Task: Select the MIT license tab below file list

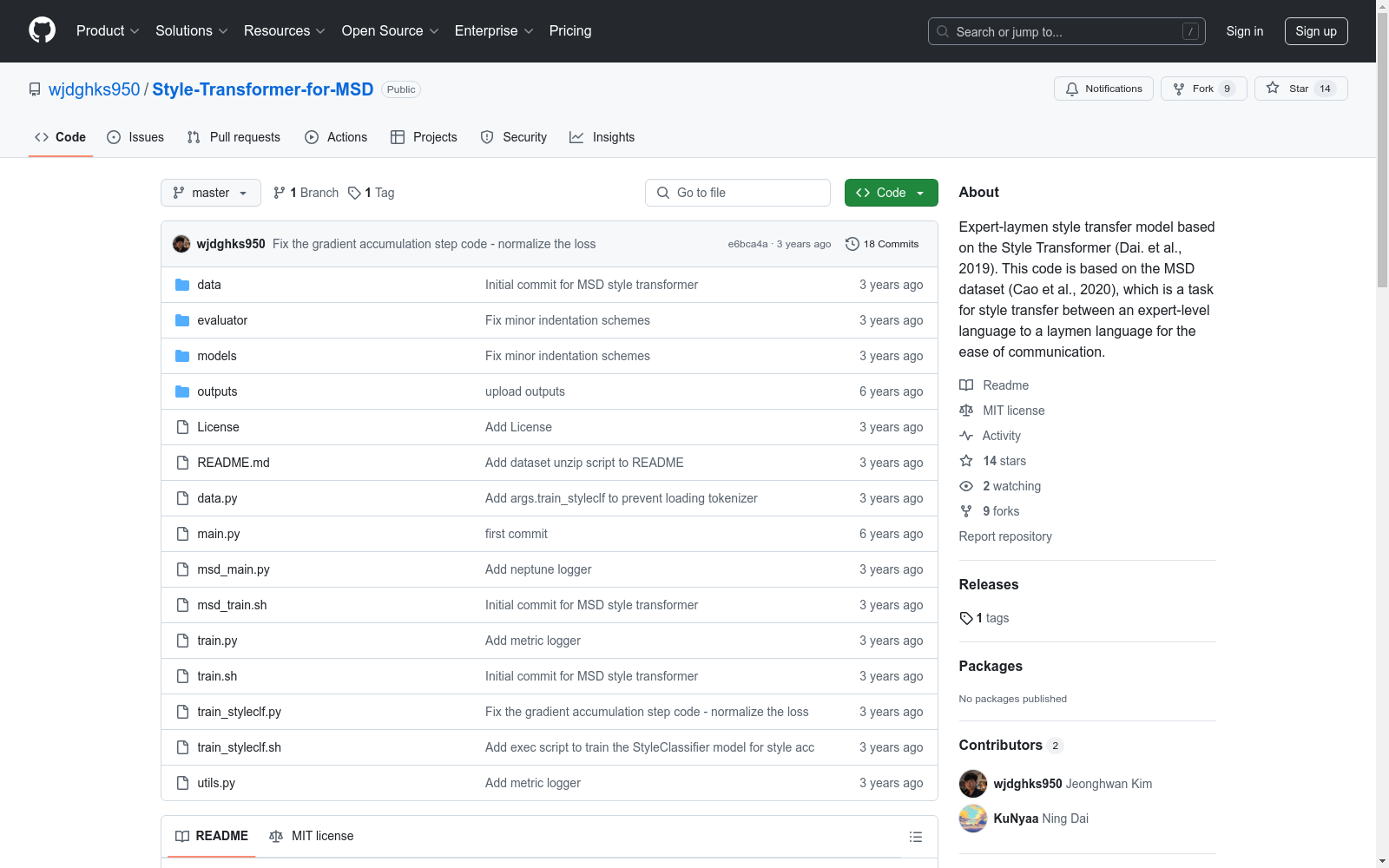Action: [x=312, y=836]
